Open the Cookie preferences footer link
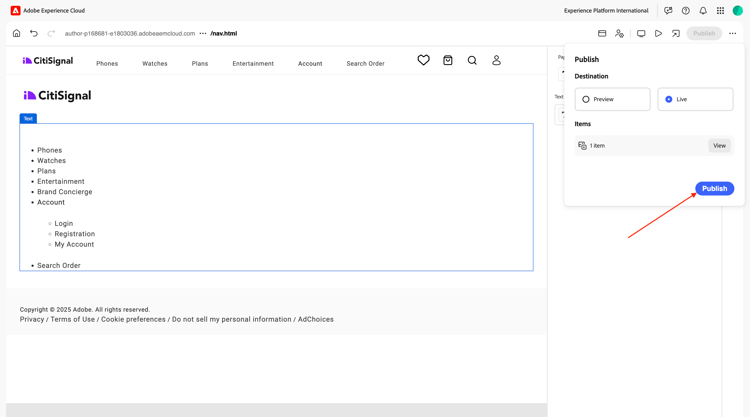The image size is (750, 417). pyautogui.click(x=133, y=319)
